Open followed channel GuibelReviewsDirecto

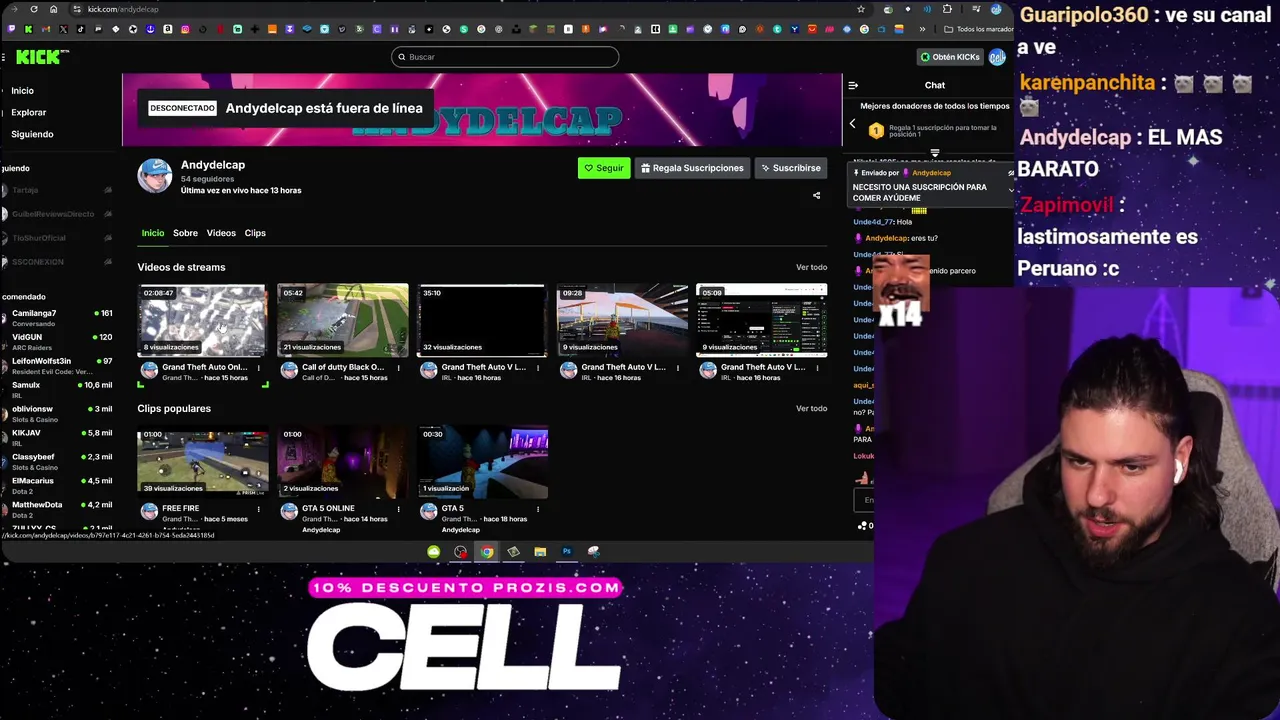58,214
